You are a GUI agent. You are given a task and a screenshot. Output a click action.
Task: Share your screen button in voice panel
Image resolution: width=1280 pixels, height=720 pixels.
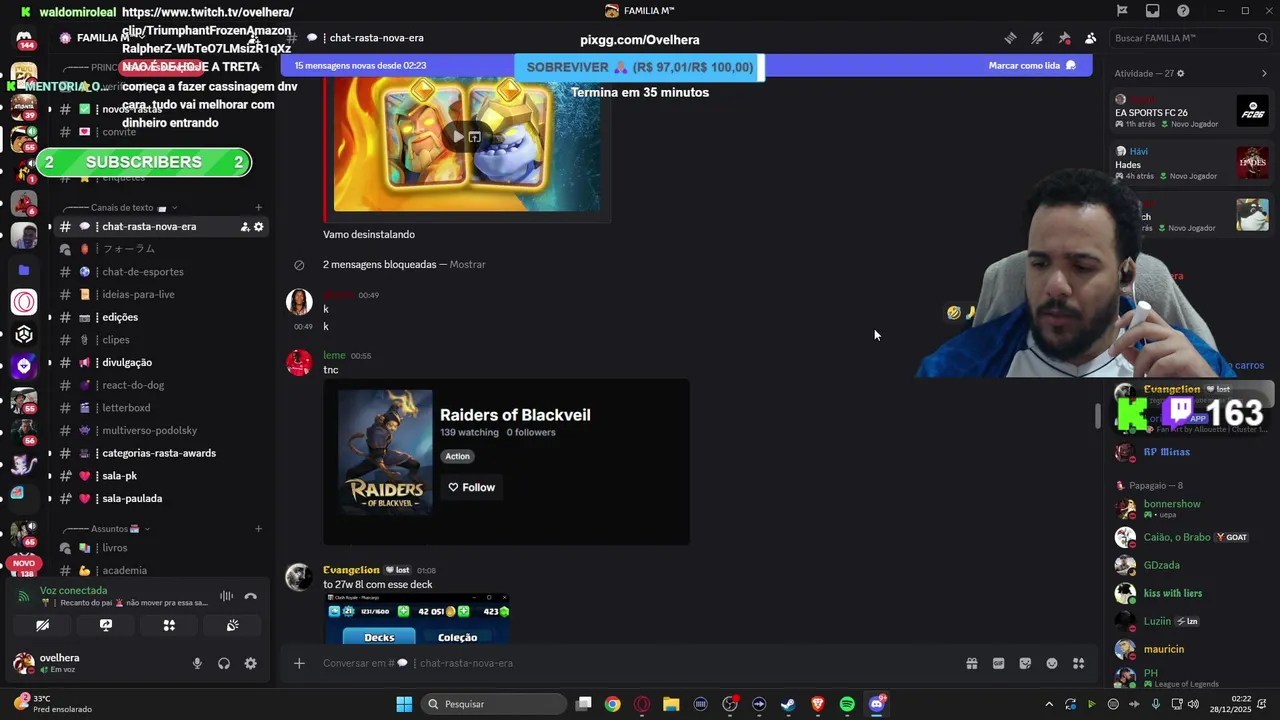(x=105, y=626)
